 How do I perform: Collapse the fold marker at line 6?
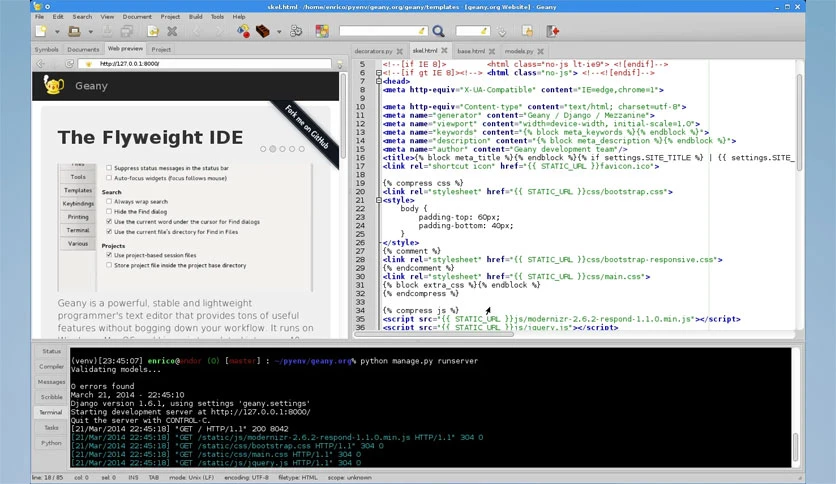tap(379, 73)
